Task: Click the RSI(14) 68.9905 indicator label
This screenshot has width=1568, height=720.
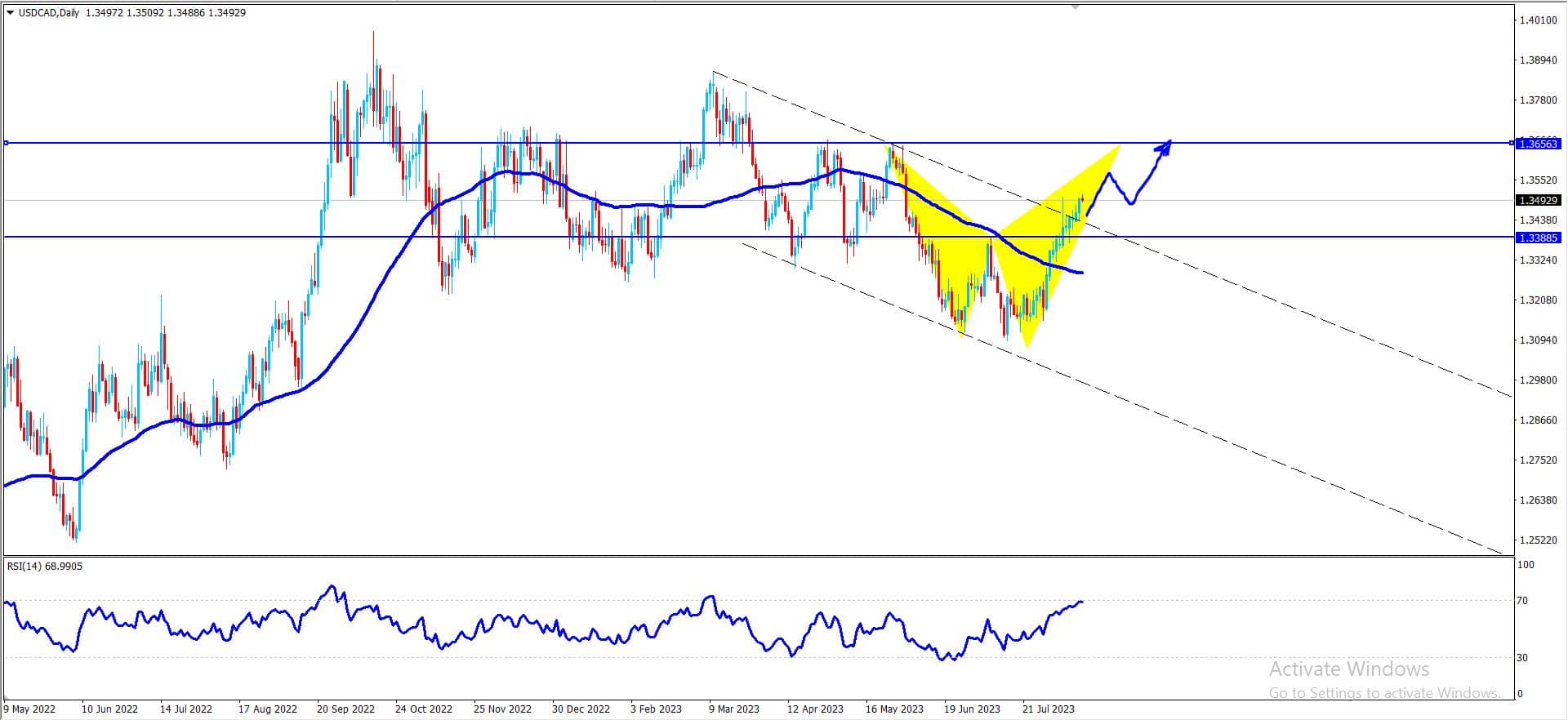Action: pyautogui.click(x=45, y=566)
